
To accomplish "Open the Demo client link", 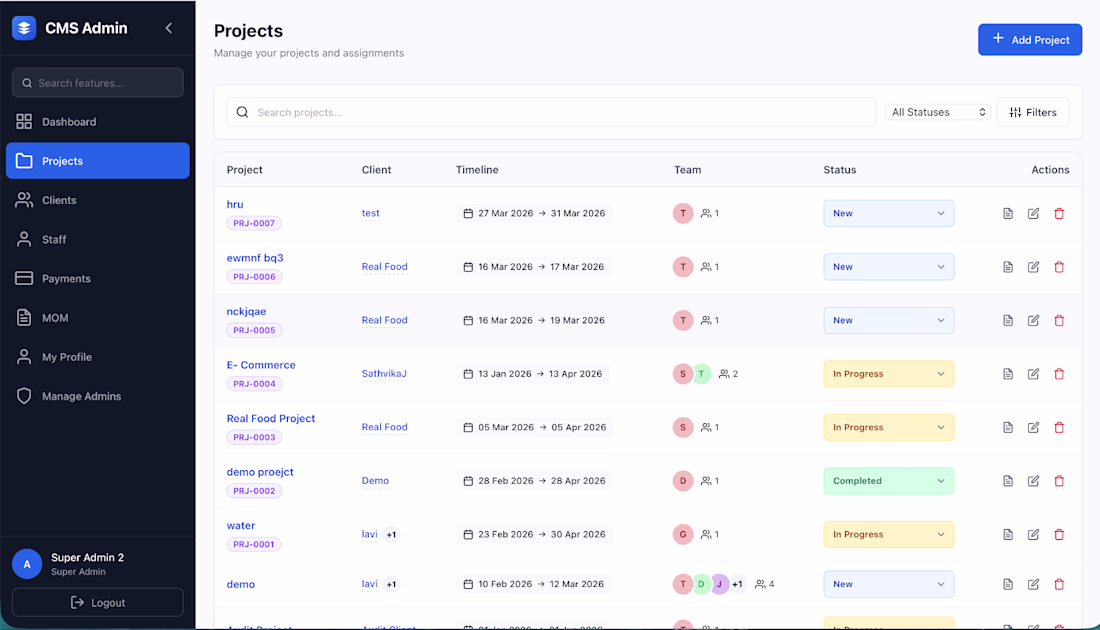I will point(375,481).
